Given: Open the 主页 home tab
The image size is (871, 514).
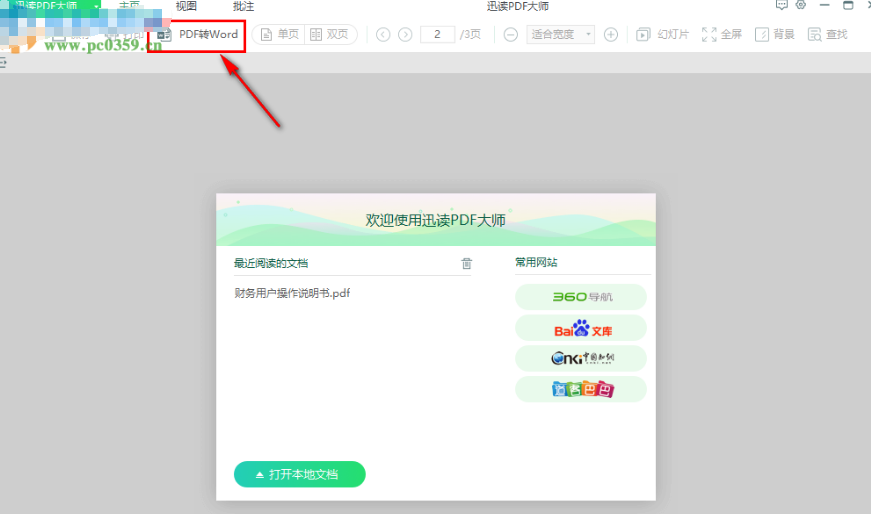Looking at the screenshot, I should coord(129,5).
